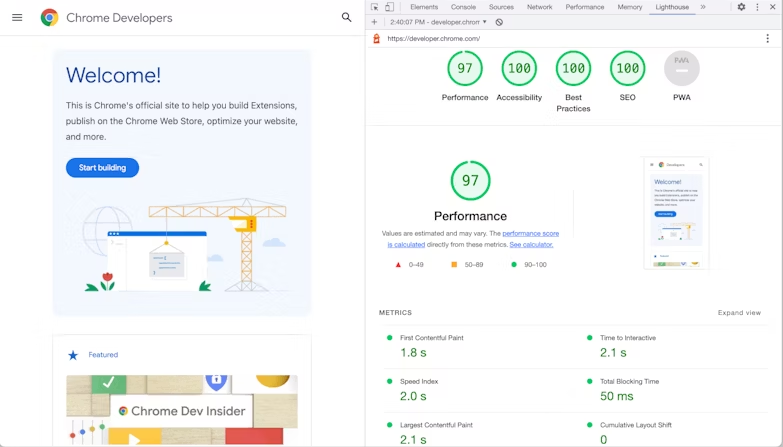Click the 50 ms Total Blocking Time value
Viewport: 783px width, 447px height.
click(617, 396)
